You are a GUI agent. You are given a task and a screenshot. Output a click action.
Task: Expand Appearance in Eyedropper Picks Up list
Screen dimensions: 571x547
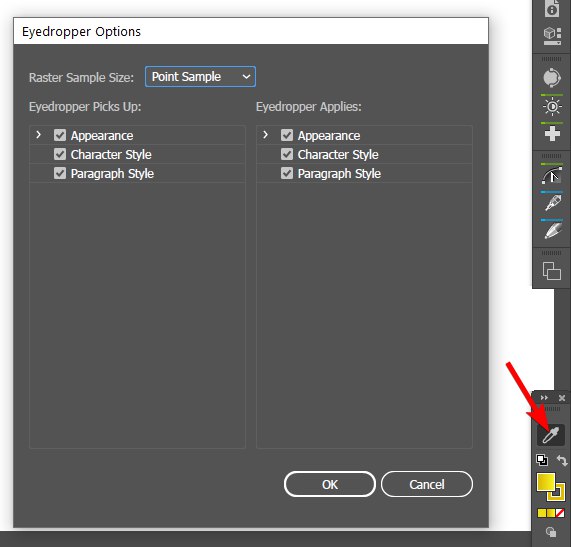[x=39, y=135]
